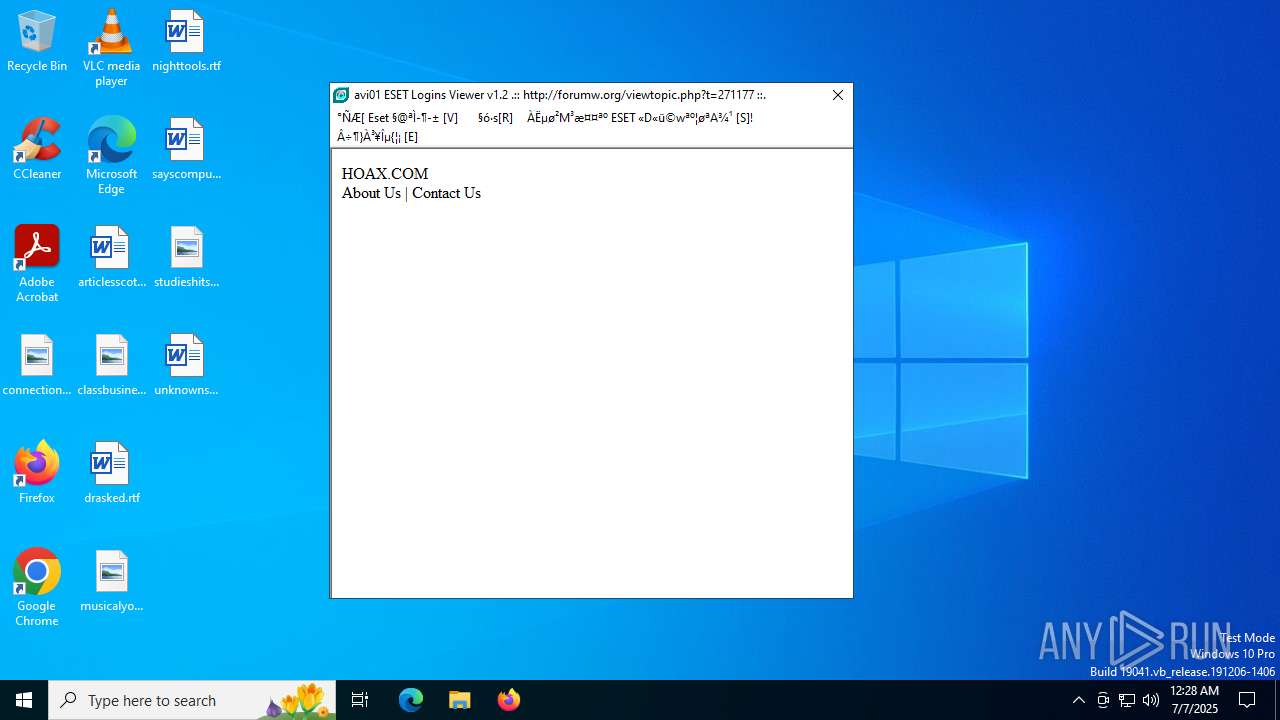Launch Microsoft Edge desktop shortcut
Screen dimensions: 1280x720
[111, 156]
